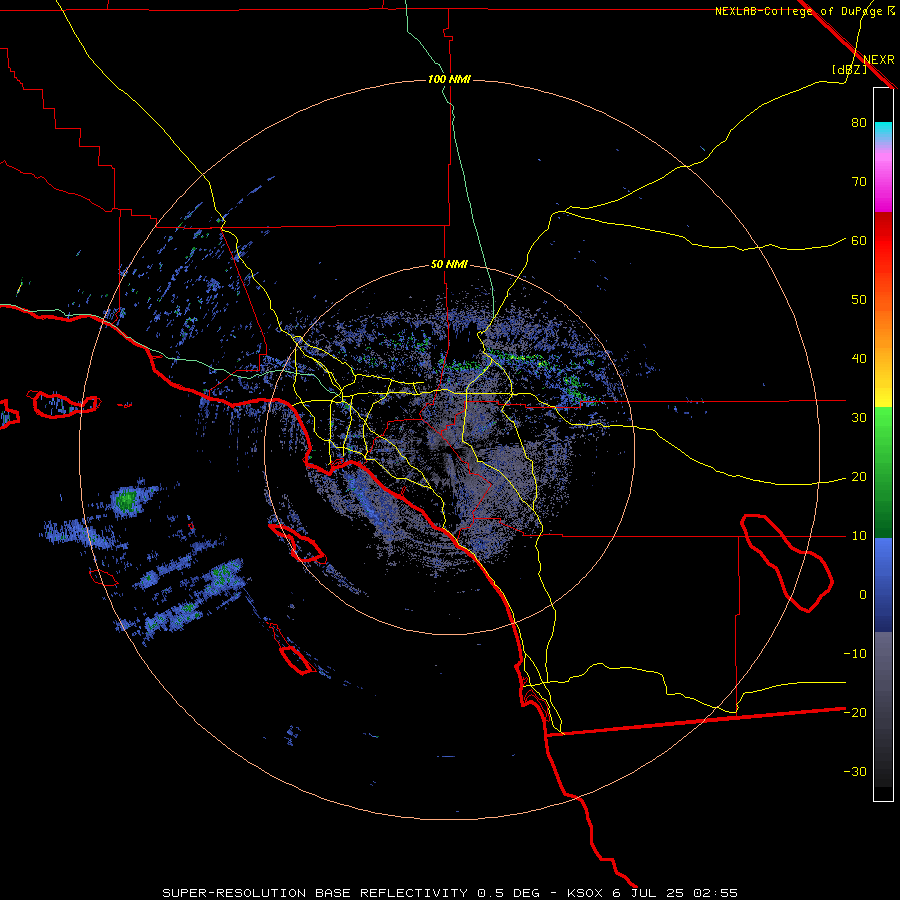This screenshot has height=900, width=900.
Task: Click the KSOX station ID in caption
Action: (587, 893)
